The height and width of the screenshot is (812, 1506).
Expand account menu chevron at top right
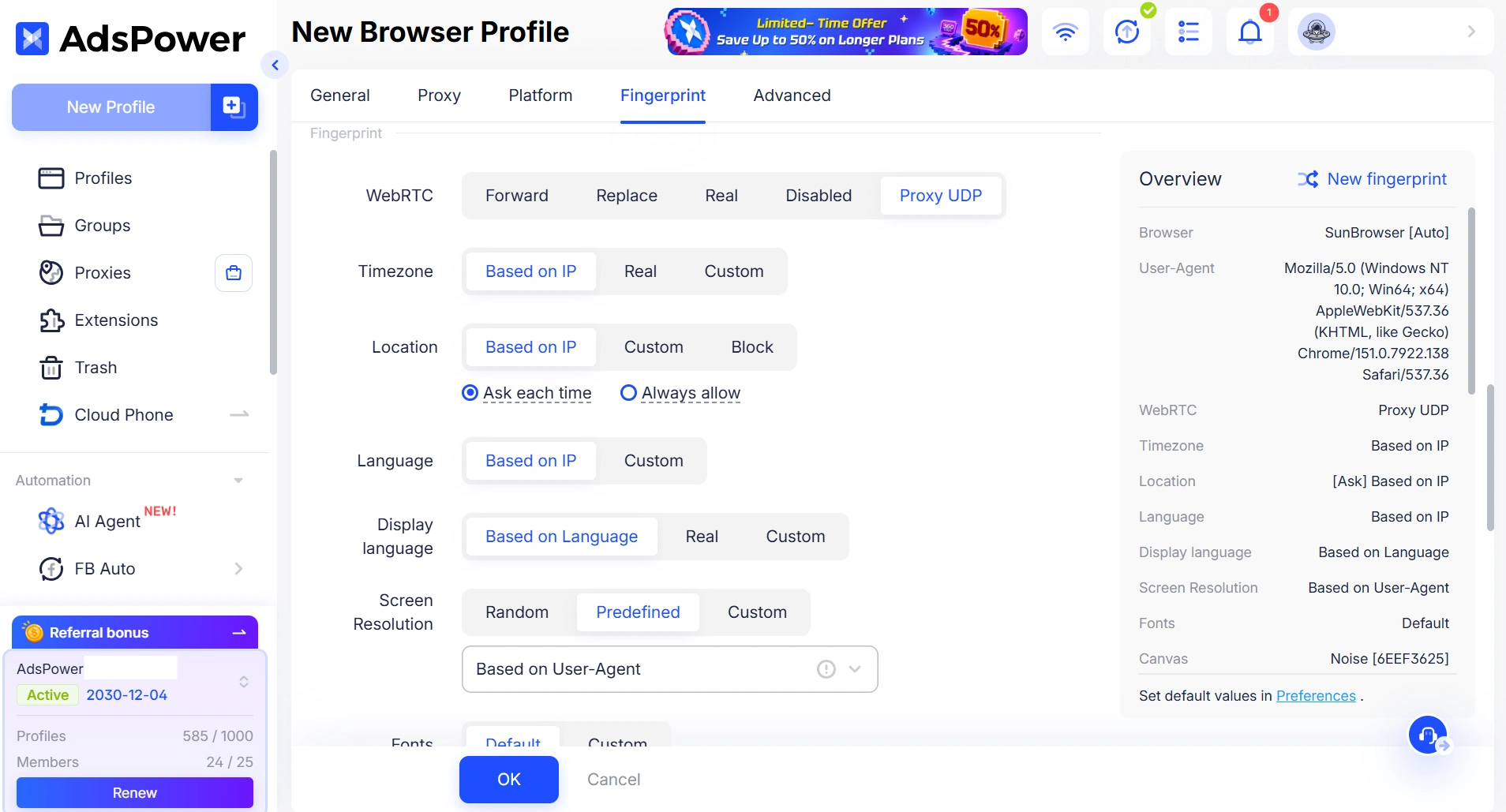tap(1471, 32)
